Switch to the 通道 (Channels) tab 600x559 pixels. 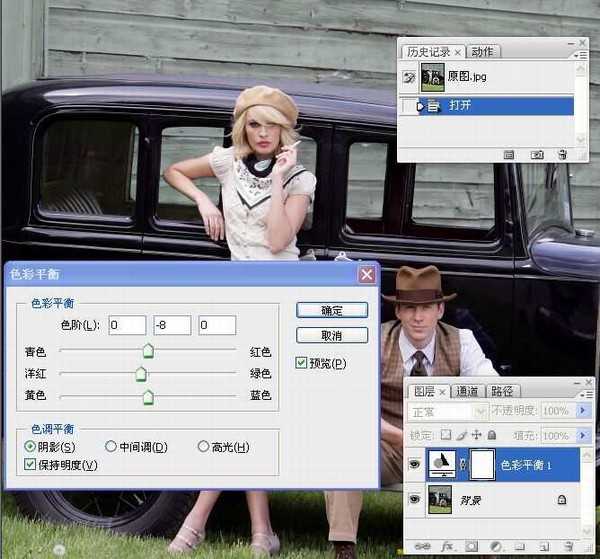coord(466,391)
